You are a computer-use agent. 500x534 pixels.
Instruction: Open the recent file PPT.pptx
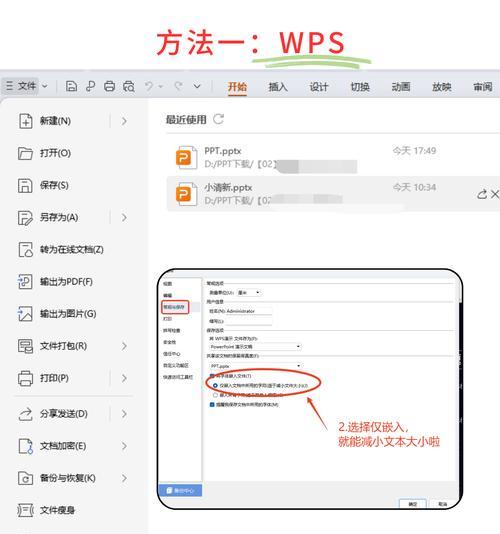(307, 158)
